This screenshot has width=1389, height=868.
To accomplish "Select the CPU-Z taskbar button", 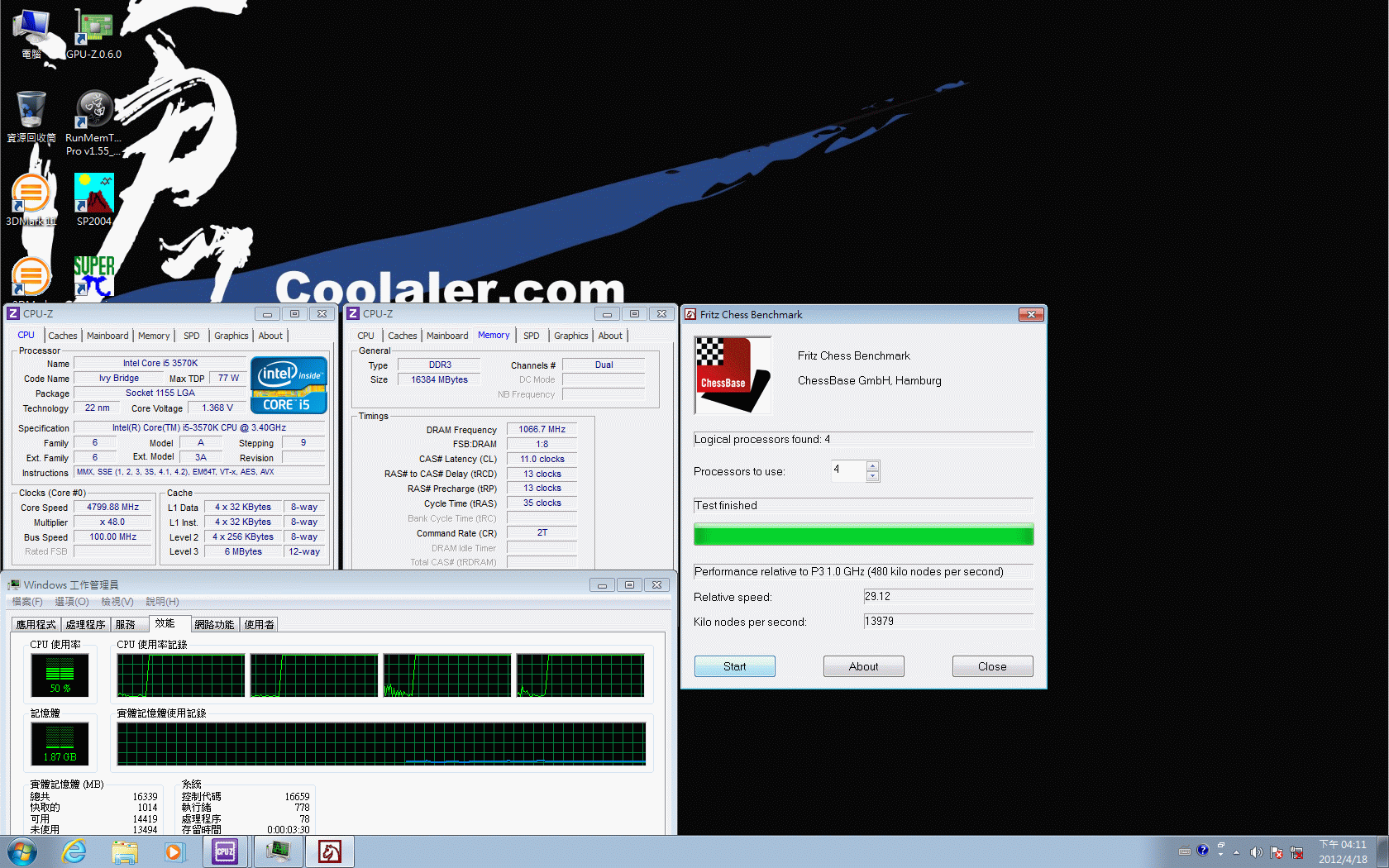I will tap(226, 851).
